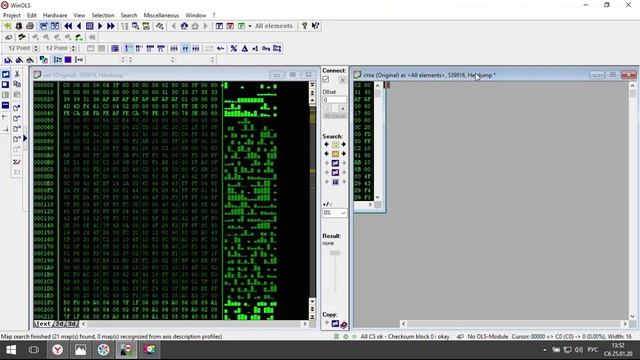Adjust the first 12 Point font size stepper

tap(36, 48)
